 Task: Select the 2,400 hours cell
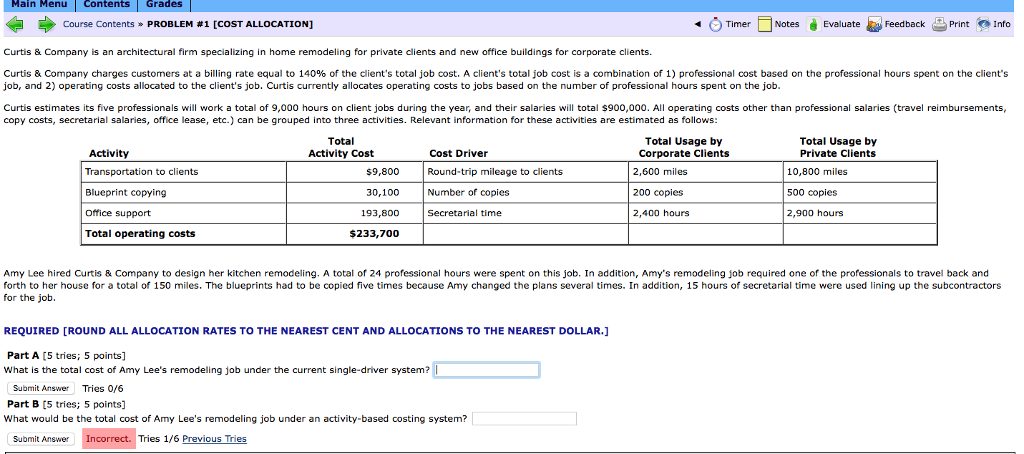(x=706, y=213)
